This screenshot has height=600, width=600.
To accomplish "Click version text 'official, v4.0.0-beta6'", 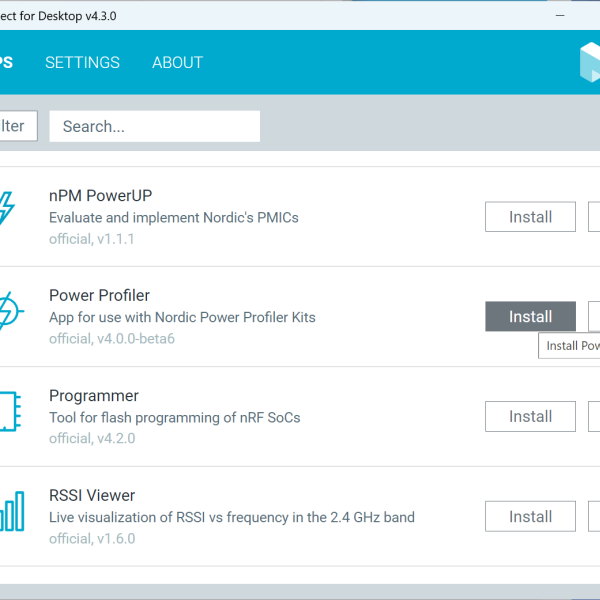I will click(112, 339).
